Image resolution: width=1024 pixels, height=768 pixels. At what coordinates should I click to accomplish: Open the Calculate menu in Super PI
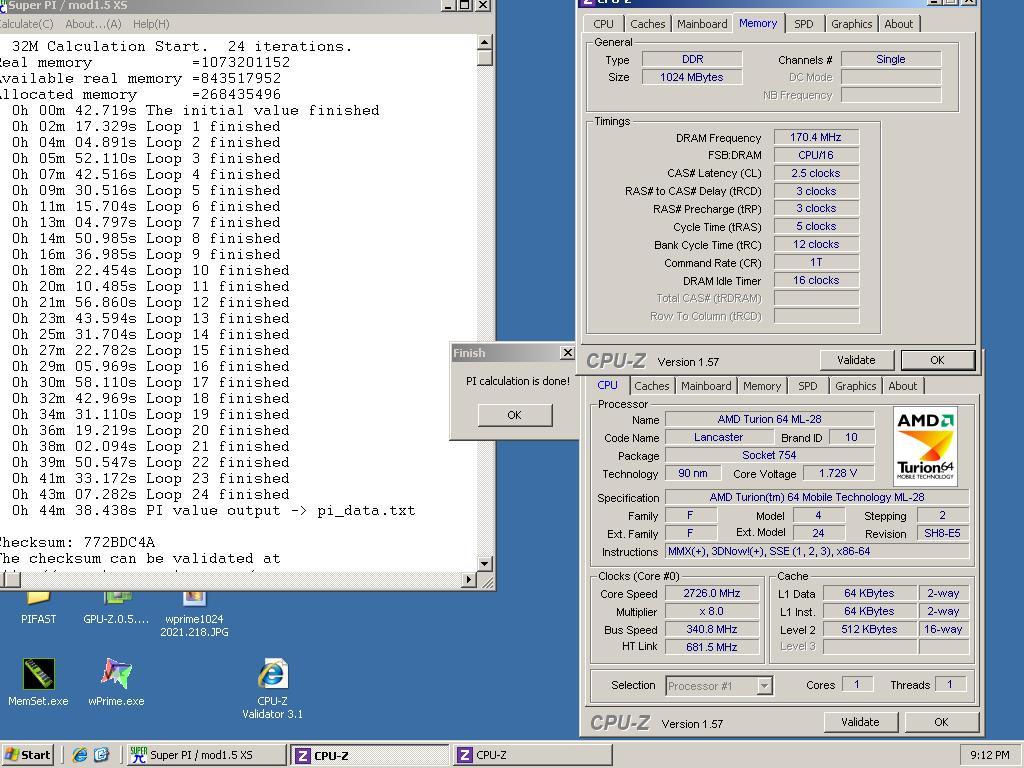(26, 24)
